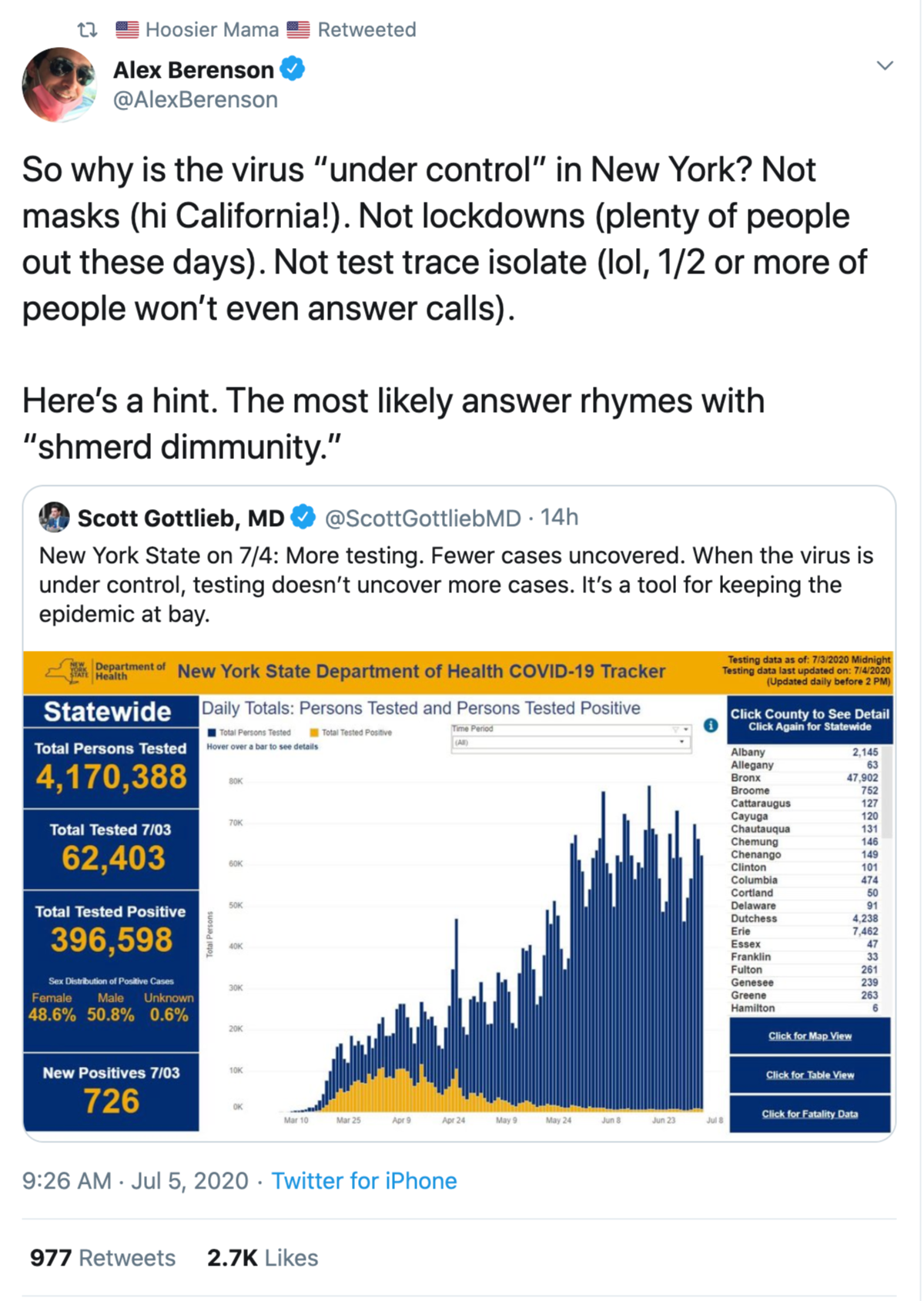This screenshot has height=1301, width=924.
Task: Expand the Time Period dropdown
Action: [x=570, y=743]
